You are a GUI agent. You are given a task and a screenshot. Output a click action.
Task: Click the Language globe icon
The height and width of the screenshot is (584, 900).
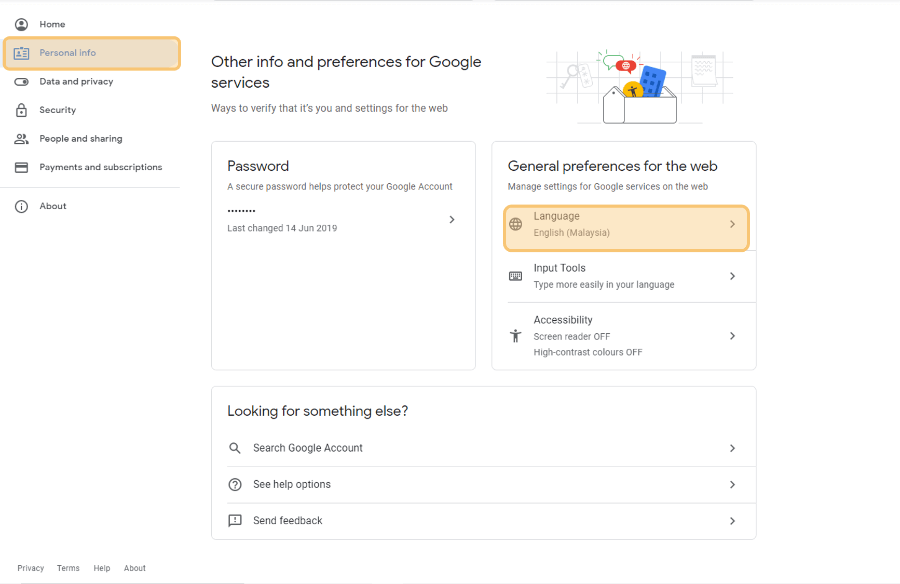(515, 224)
